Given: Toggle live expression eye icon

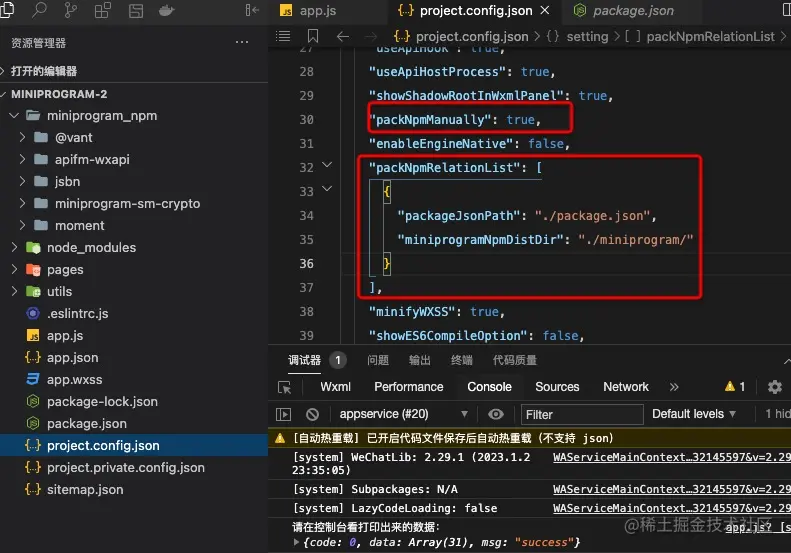Looking at the screenshot, I should (x=495, y=414).
